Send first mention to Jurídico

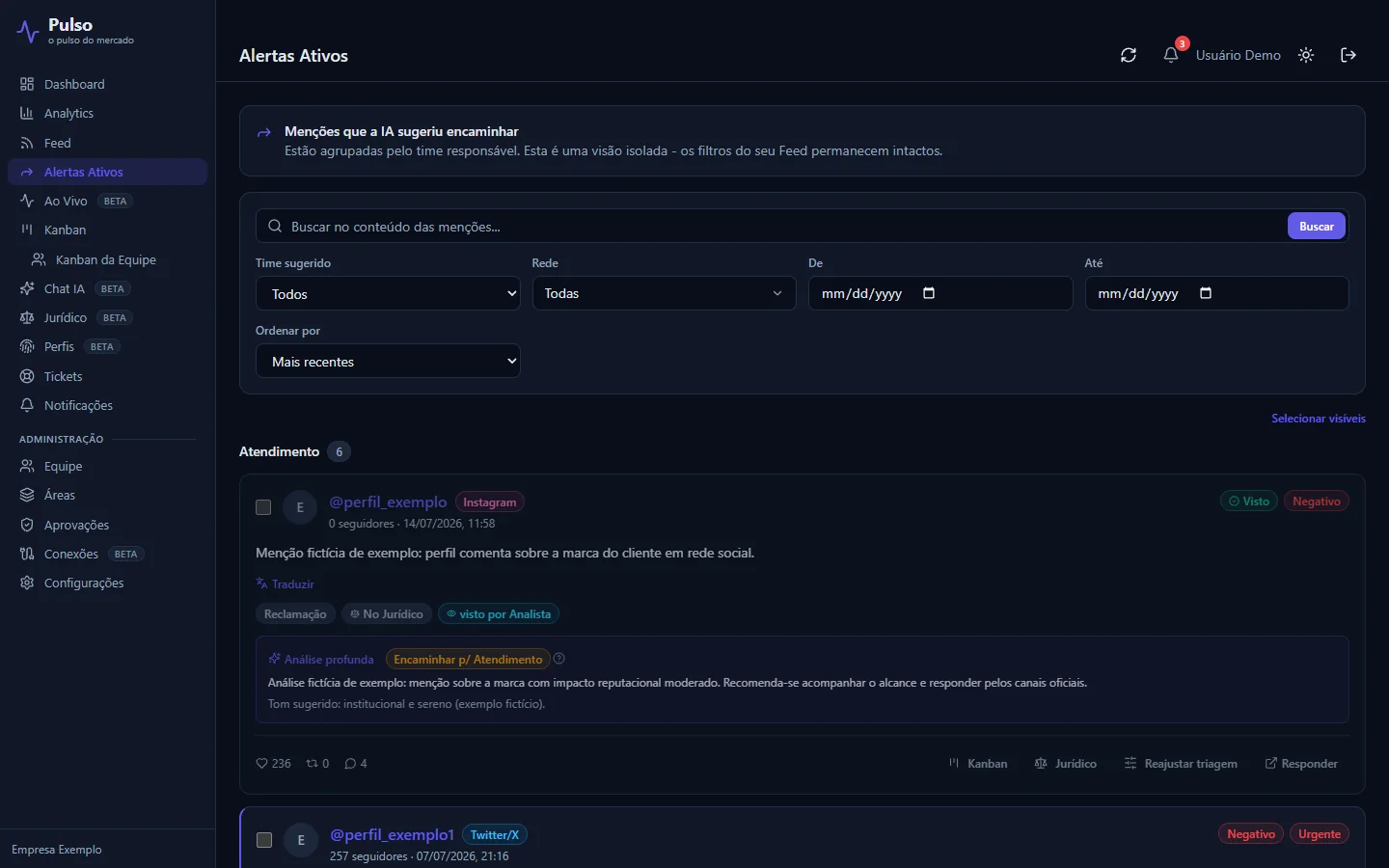[1066, 764]
